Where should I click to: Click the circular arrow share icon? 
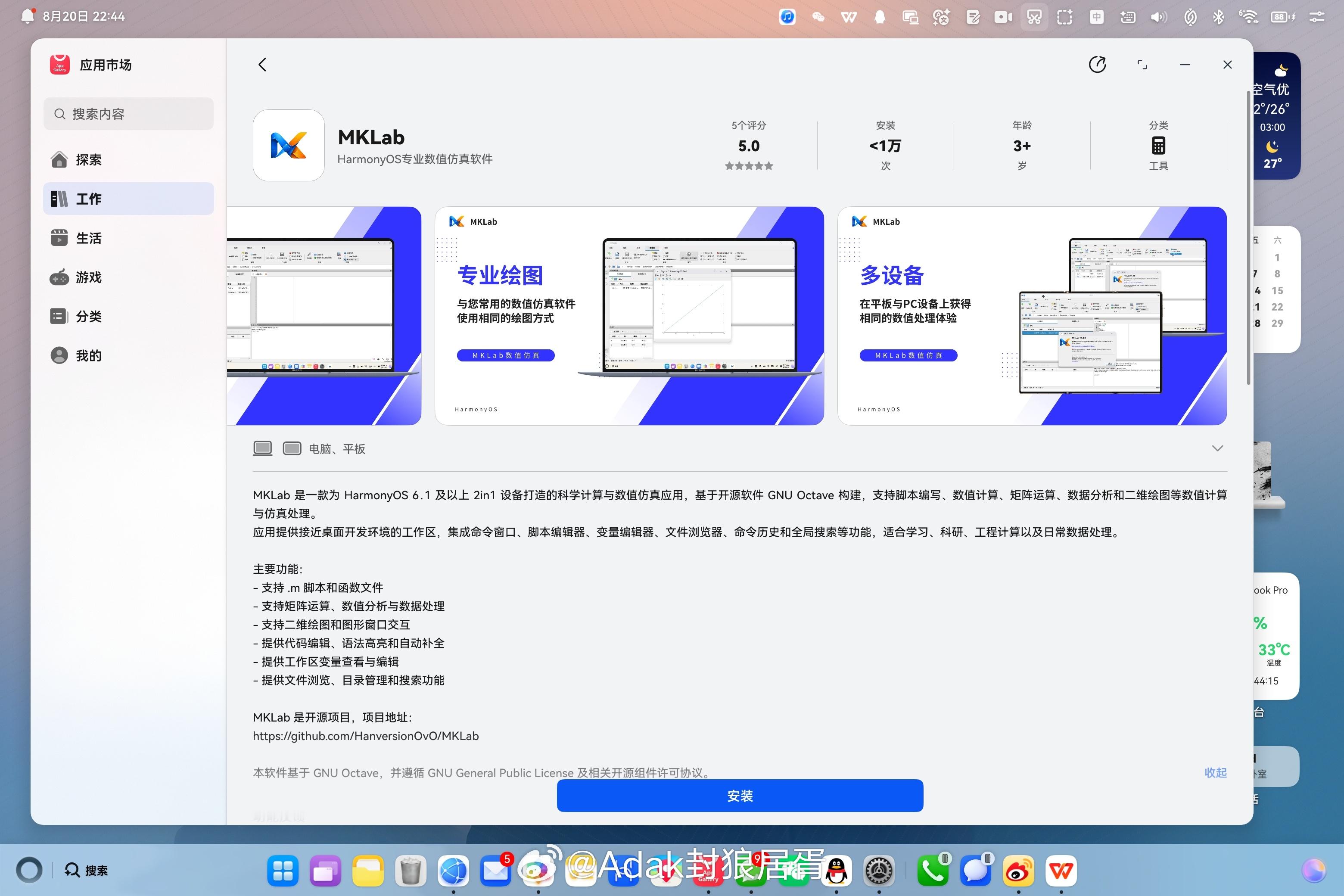[x=1097, y=65]
